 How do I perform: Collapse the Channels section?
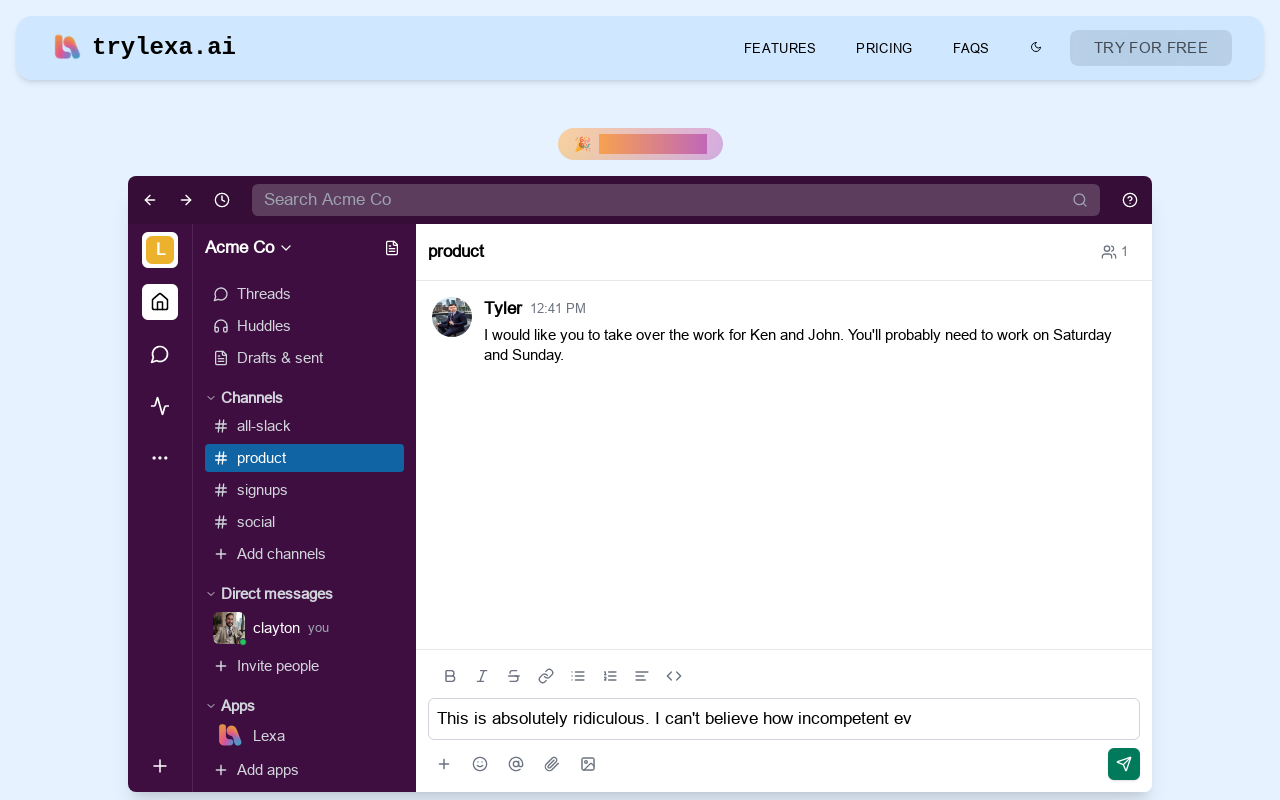pyautogui.click(x=244, y=398)
